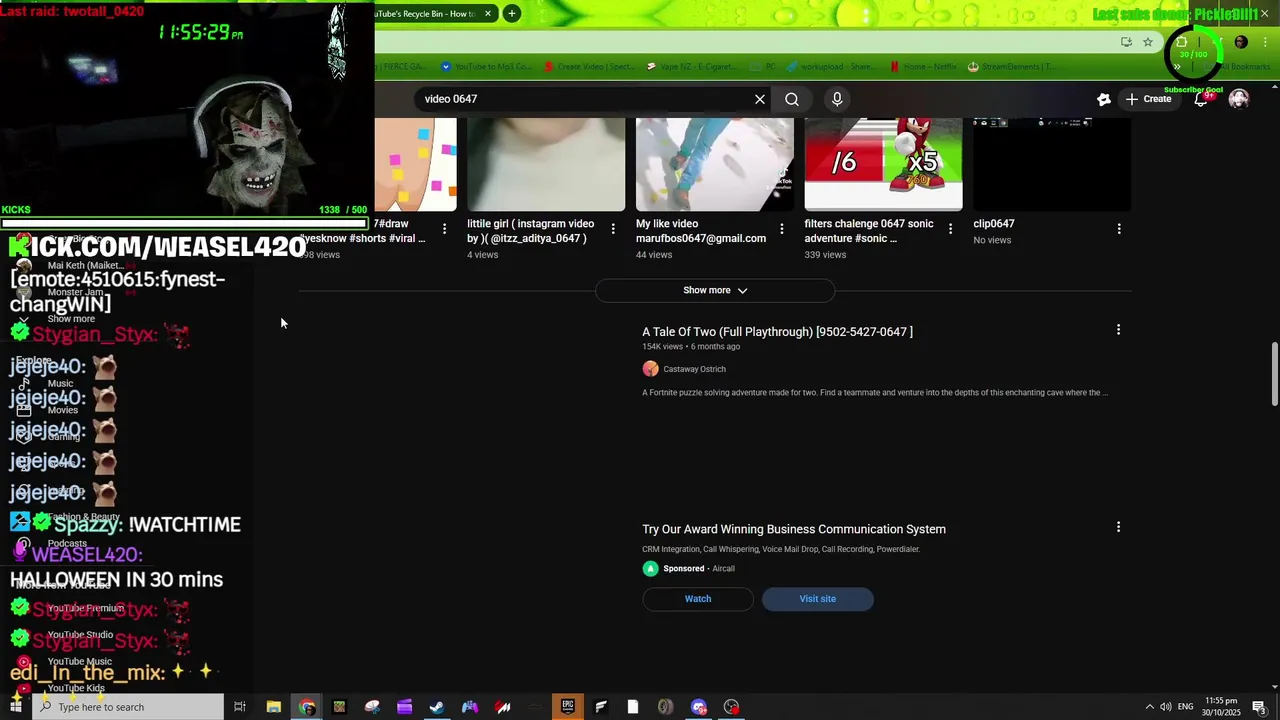
Task: Open 'Vape NZ - E-Cigaret...' bookmark
Action: pos(692,67)
